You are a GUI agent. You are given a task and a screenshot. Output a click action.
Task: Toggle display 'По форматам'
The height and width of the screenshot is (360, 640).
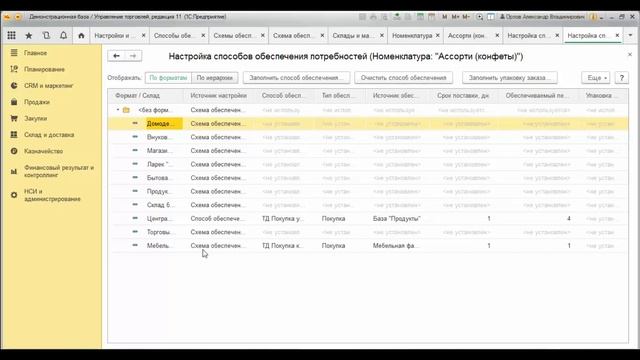coord(168,78)
